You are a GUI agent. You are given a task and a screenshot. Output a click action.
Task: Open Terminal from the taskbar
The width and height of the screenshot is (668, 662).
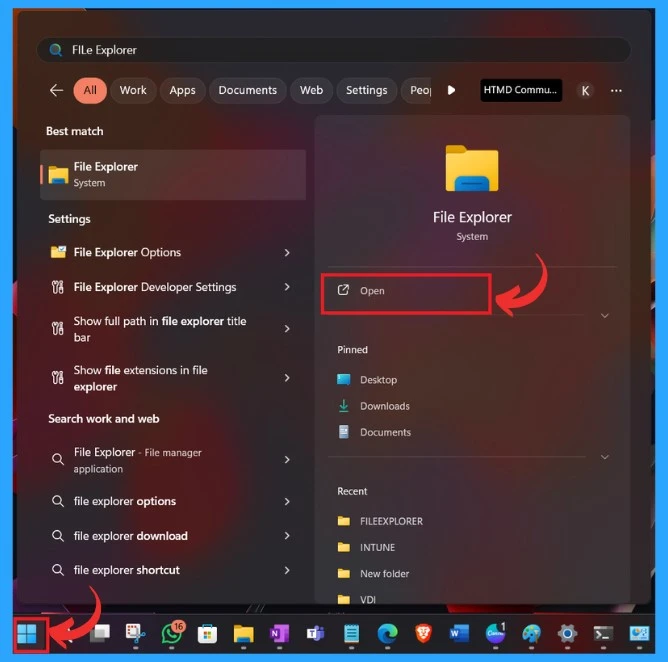click(603, 634)
